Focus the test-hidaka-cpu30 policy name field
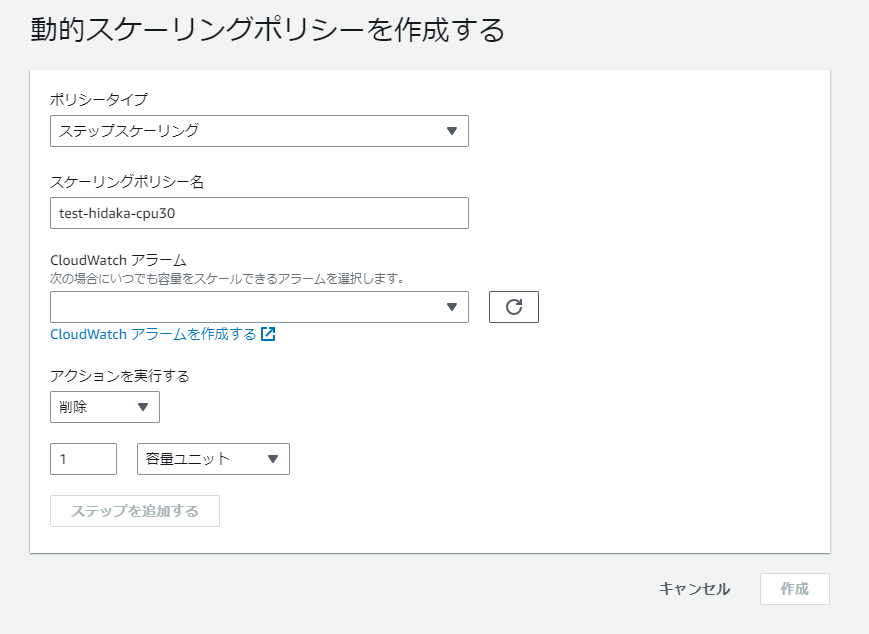869x634 pixels. tap(259, 213)
